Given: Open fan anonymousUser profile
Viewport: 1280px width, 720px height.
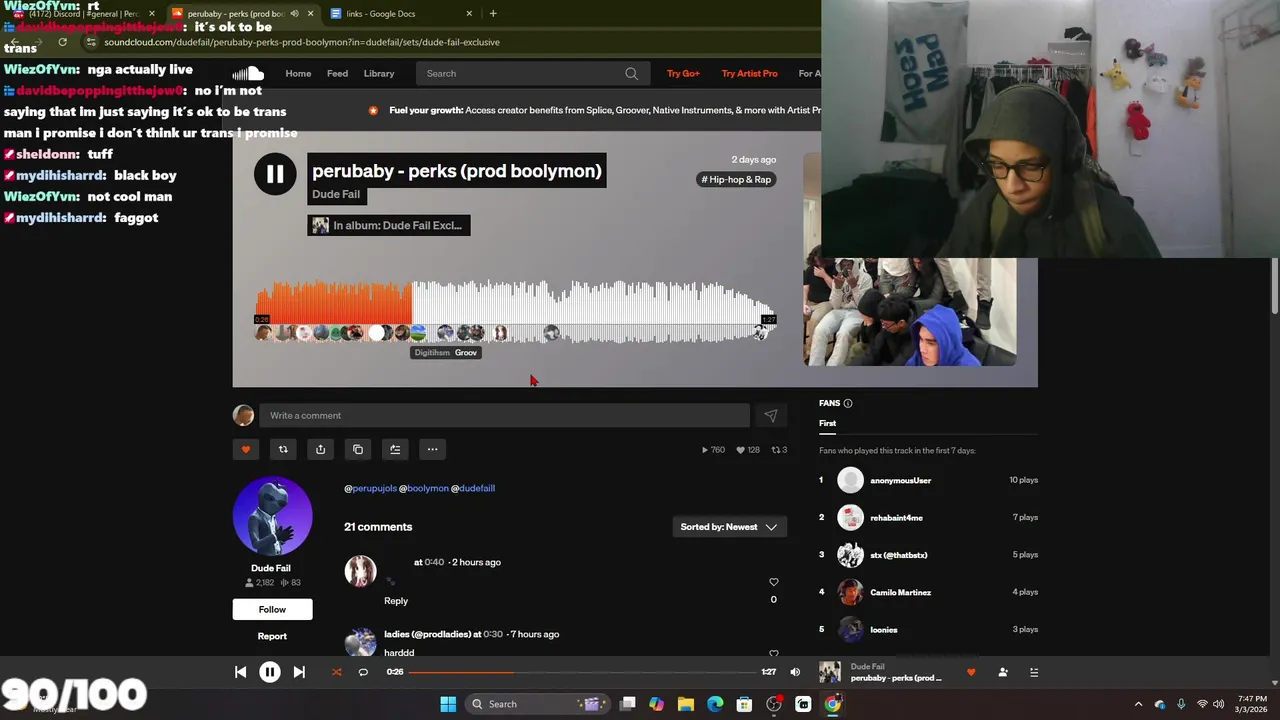Looking at the screenshot, I should point(900,480).
